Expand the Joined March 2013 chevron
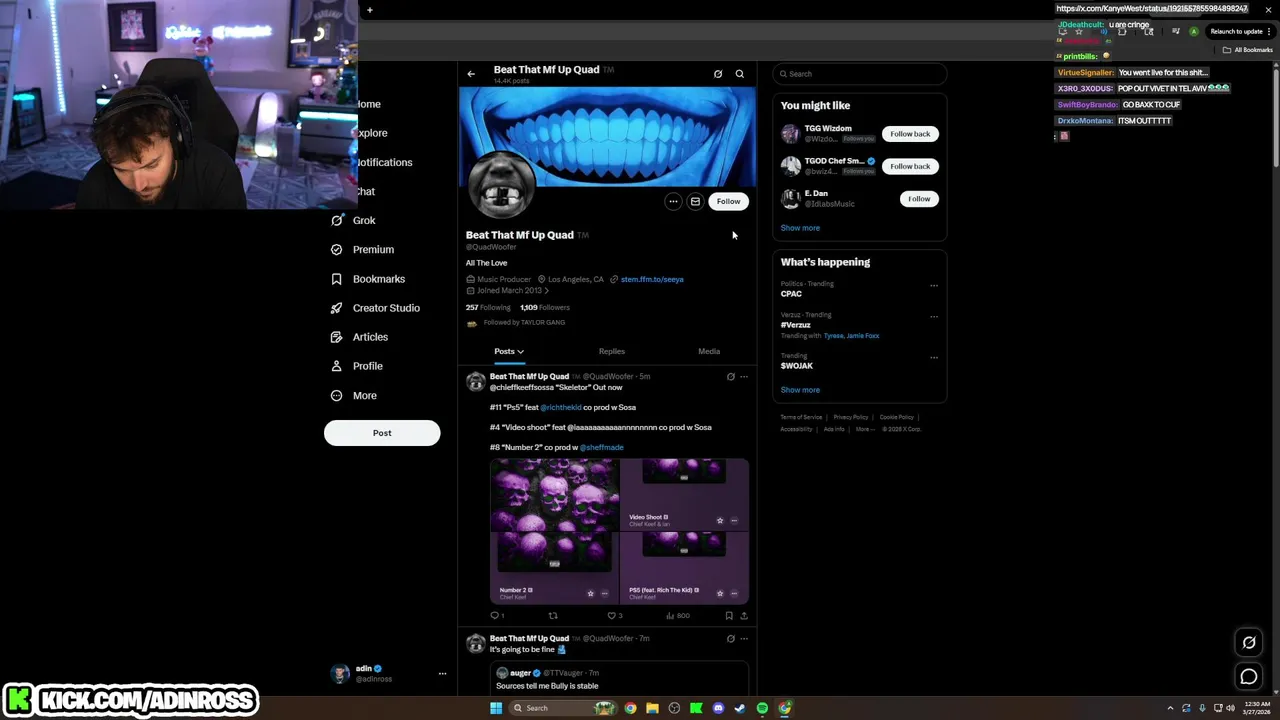Screen dimensions: 1280x720 tap(546, 290)
